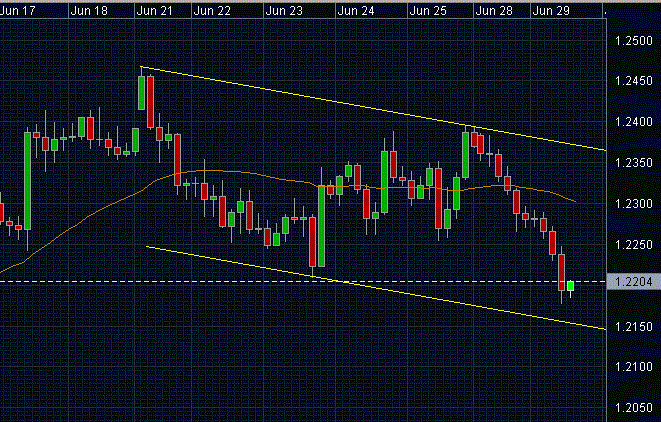Click the 1.2150 price axis label
The height and width of the screenshot is (422, 661).
(x=634, y=327)
